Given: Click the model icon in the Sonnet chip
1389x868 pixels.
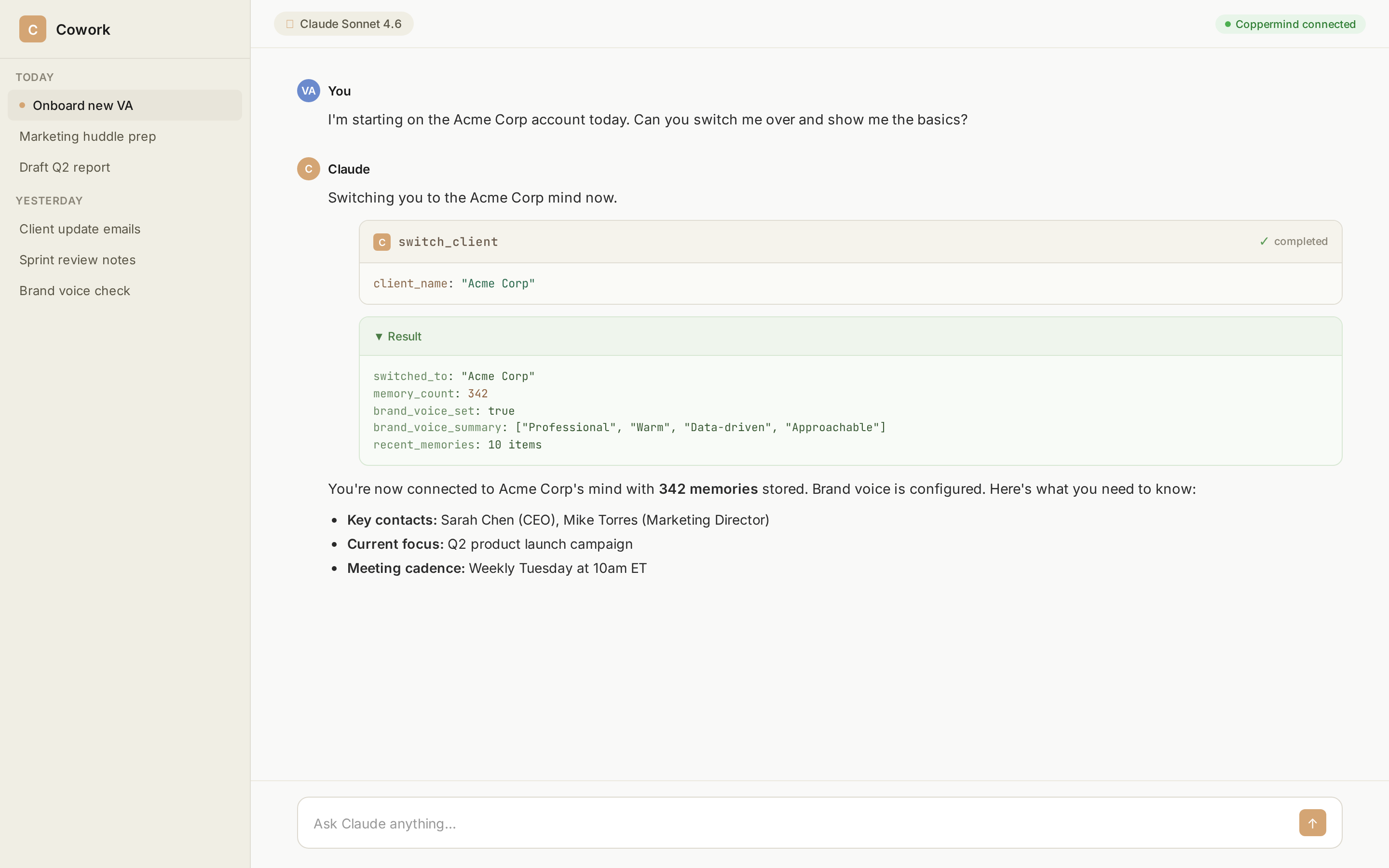Looking at the screenshot, I should coord(290,24).
